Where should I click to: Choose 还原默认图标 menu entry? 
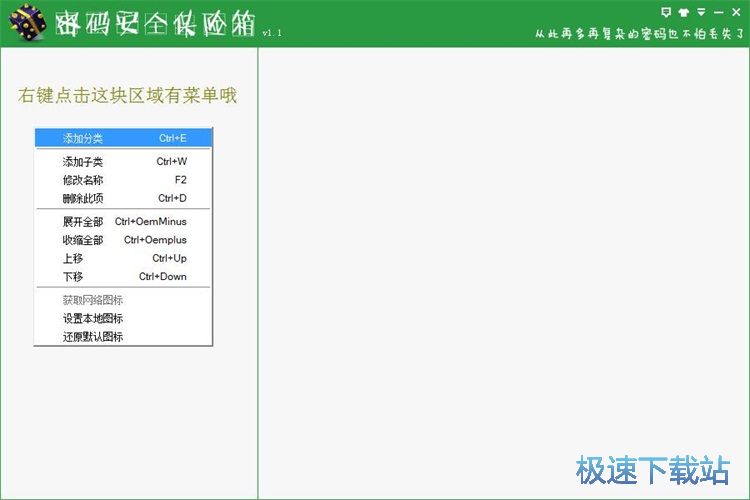[x=124, y=336]
